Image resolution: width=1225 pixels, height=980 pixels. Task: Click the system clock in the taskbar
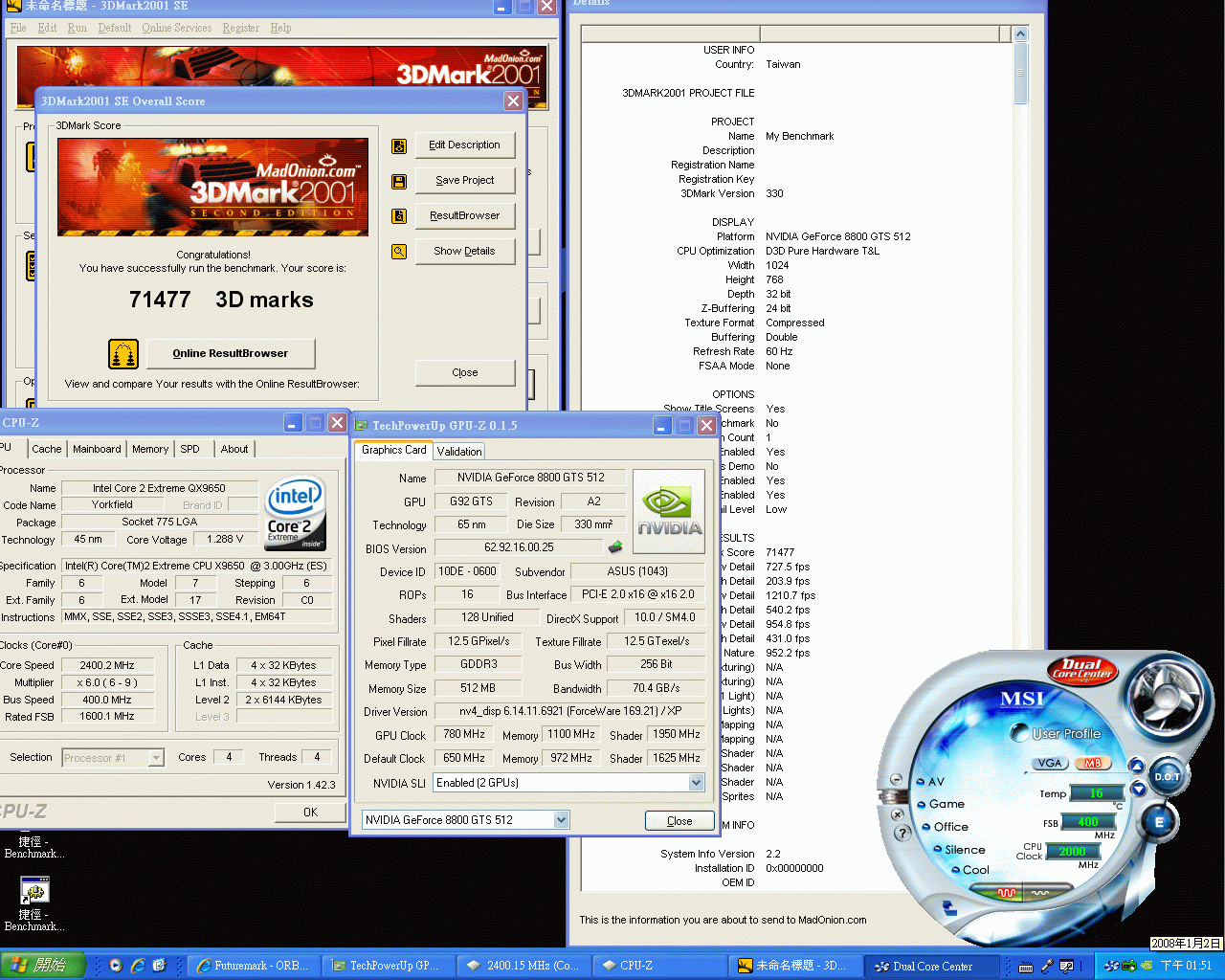click(x=1187, y=967)
